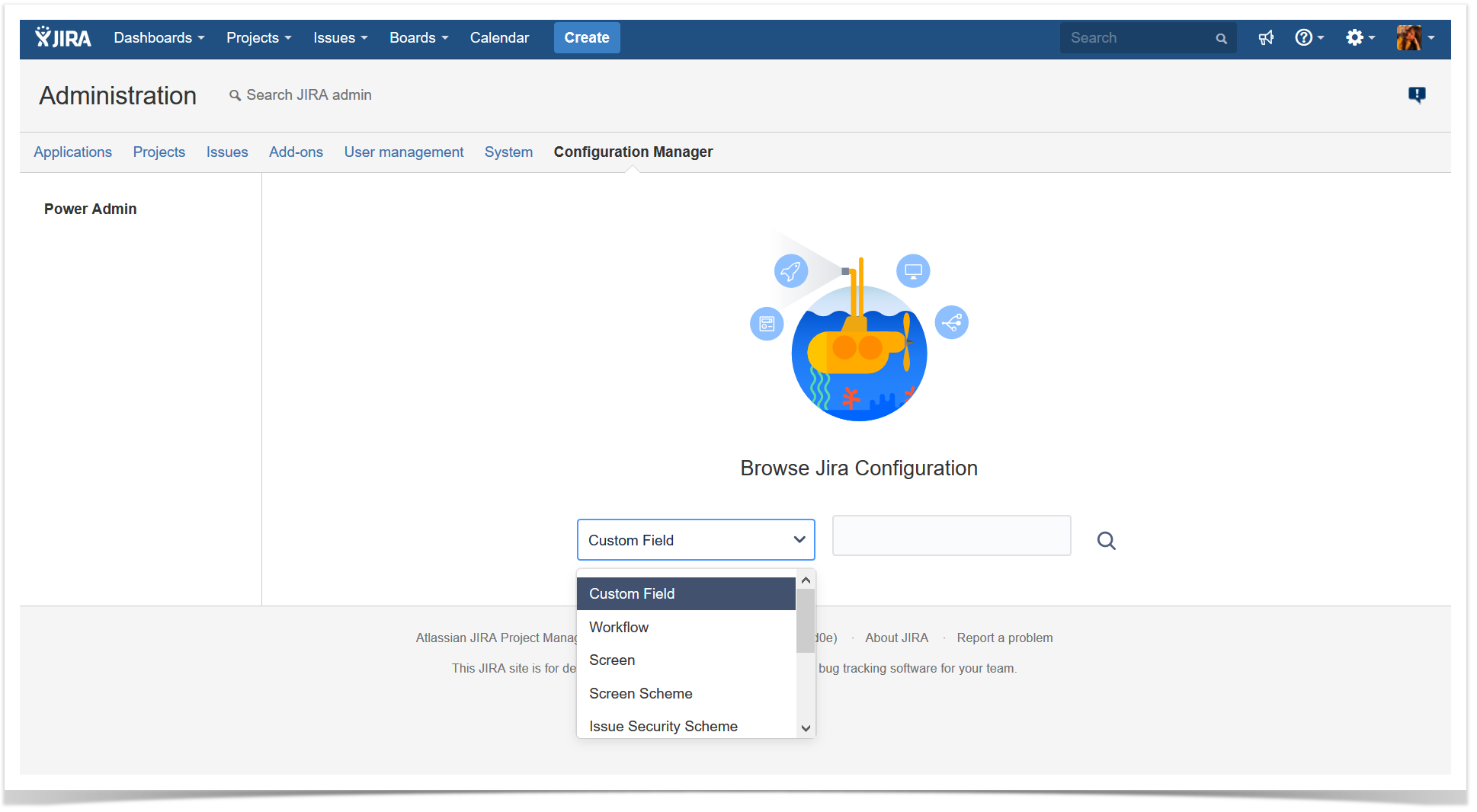Click the scroll down arrow of the dropdown list
Image resolution: width=1477 pixels, height=812 pixels.
pyautogui.click(x=806, y=728)
